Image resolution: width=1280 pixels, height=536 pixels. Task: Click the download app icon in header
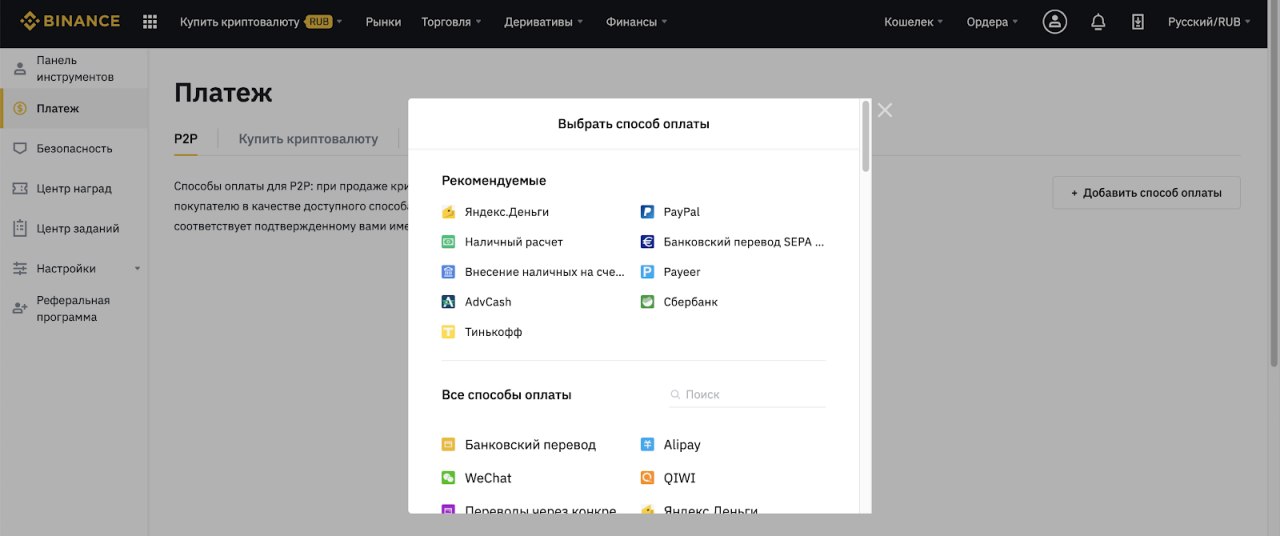[x=1138, y=21]
